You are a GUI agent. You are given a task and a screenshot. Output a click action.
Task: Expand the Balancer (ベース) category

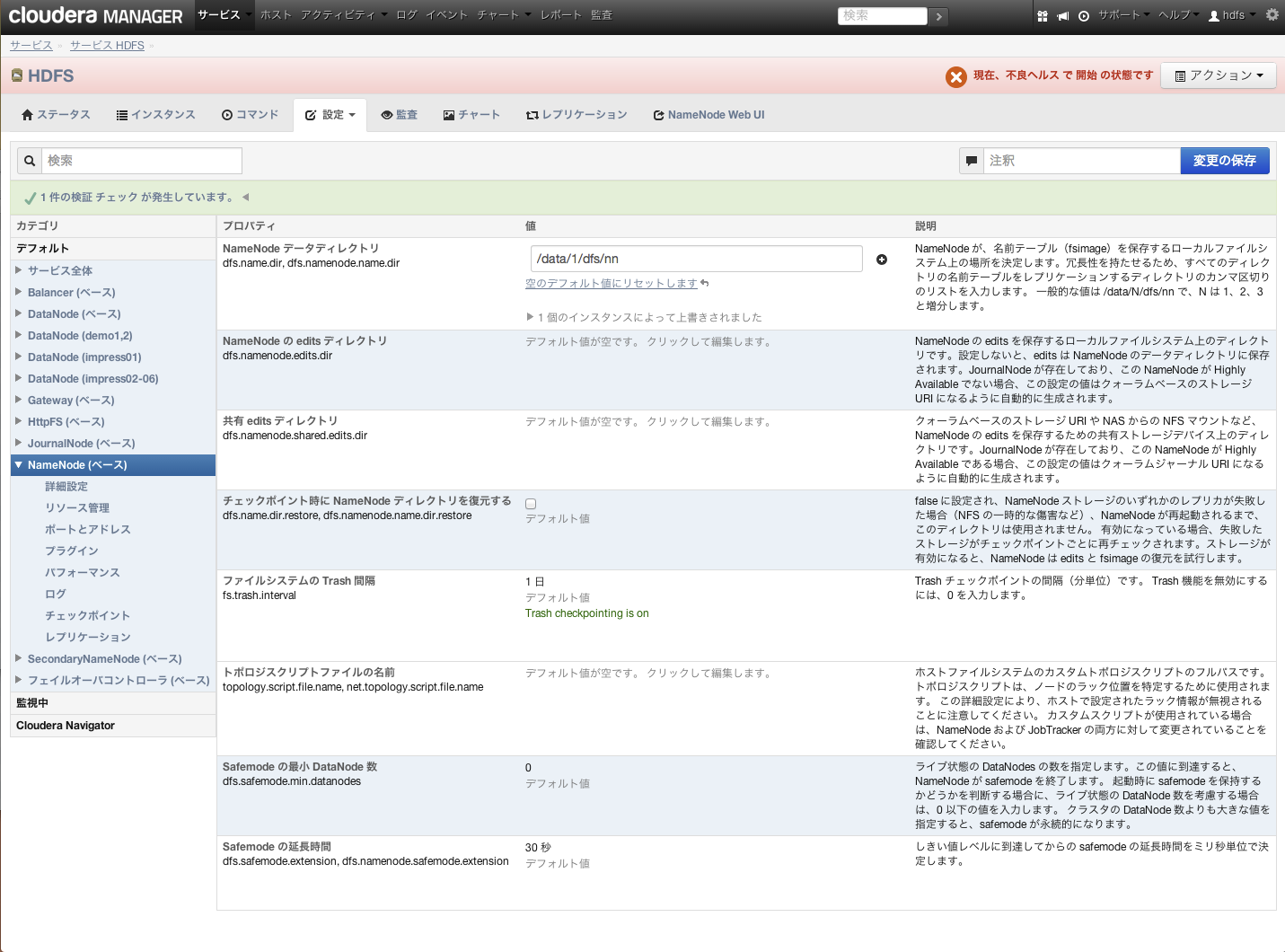18,291
